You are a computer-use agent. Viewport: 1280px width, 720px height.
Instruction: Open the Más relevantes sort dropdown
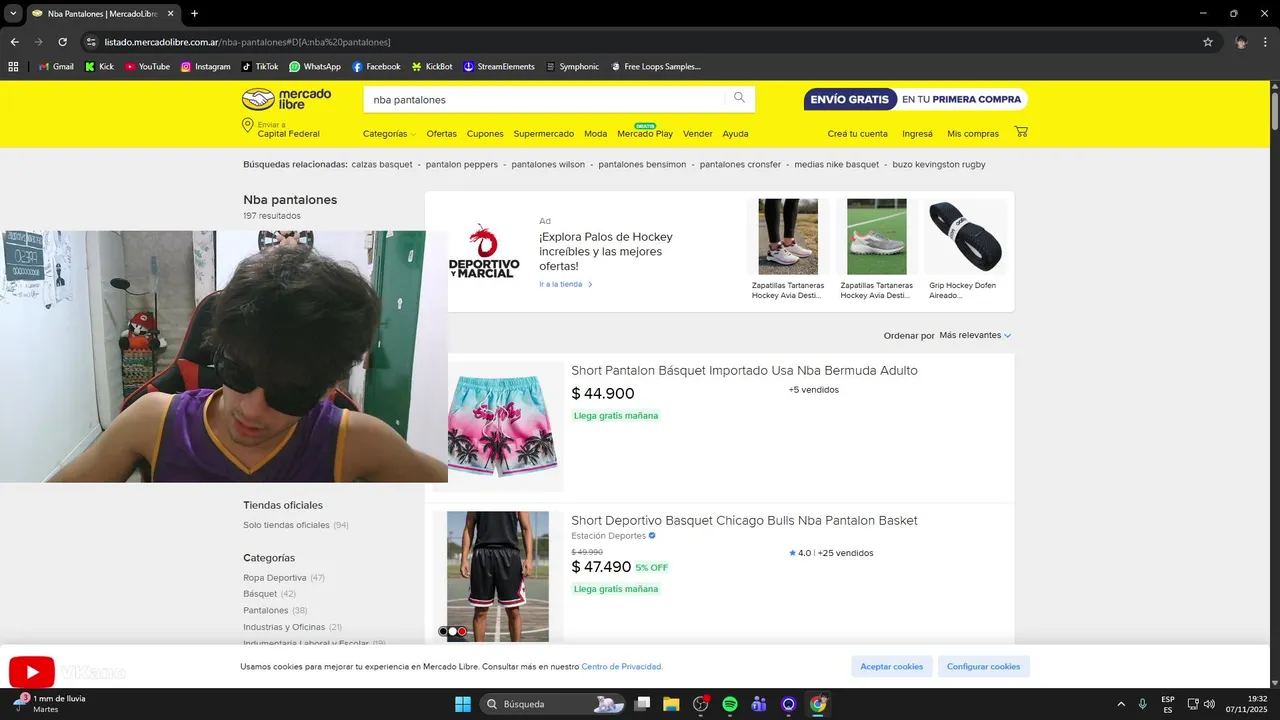pyautogui.click(x=975, y=335)
